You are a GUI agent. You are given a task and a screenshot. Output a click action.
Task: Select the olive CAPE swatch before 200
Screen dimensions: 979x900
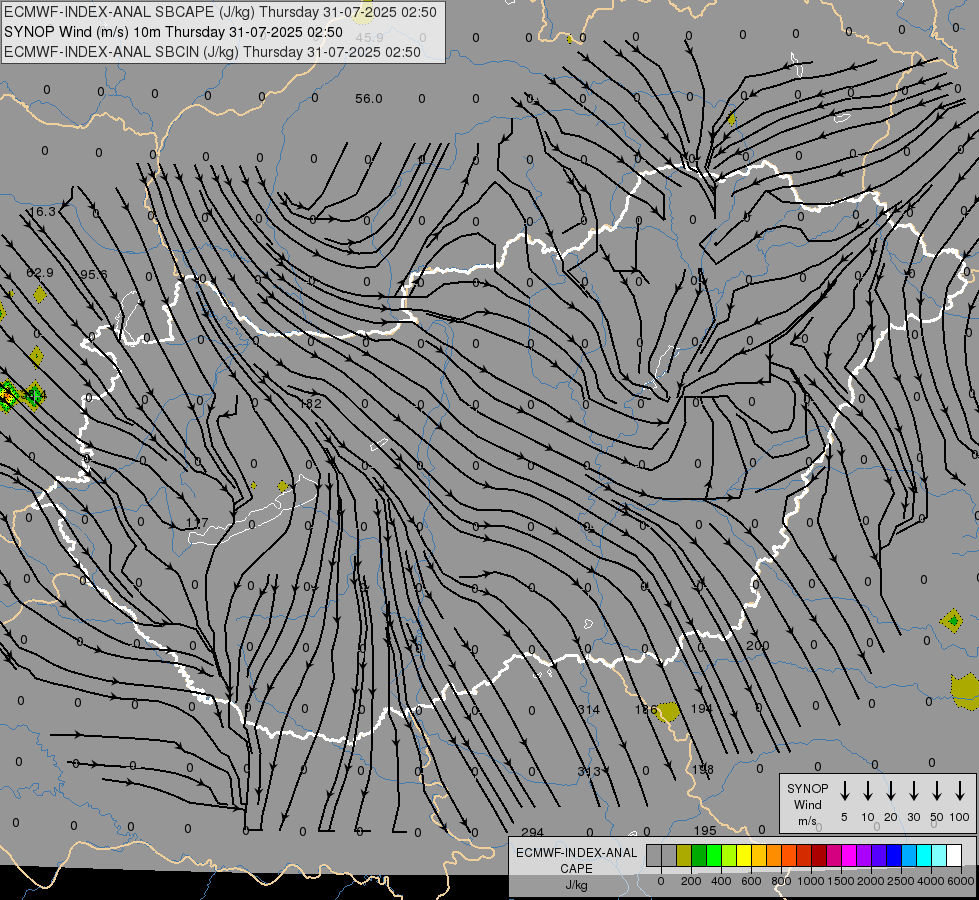[x=684, y=855]
